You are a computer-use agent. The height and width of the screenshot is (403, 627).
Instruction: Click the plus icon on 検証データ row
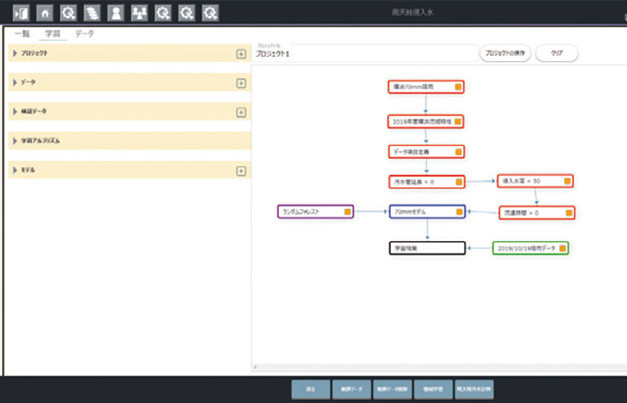[x=241, y=112]
